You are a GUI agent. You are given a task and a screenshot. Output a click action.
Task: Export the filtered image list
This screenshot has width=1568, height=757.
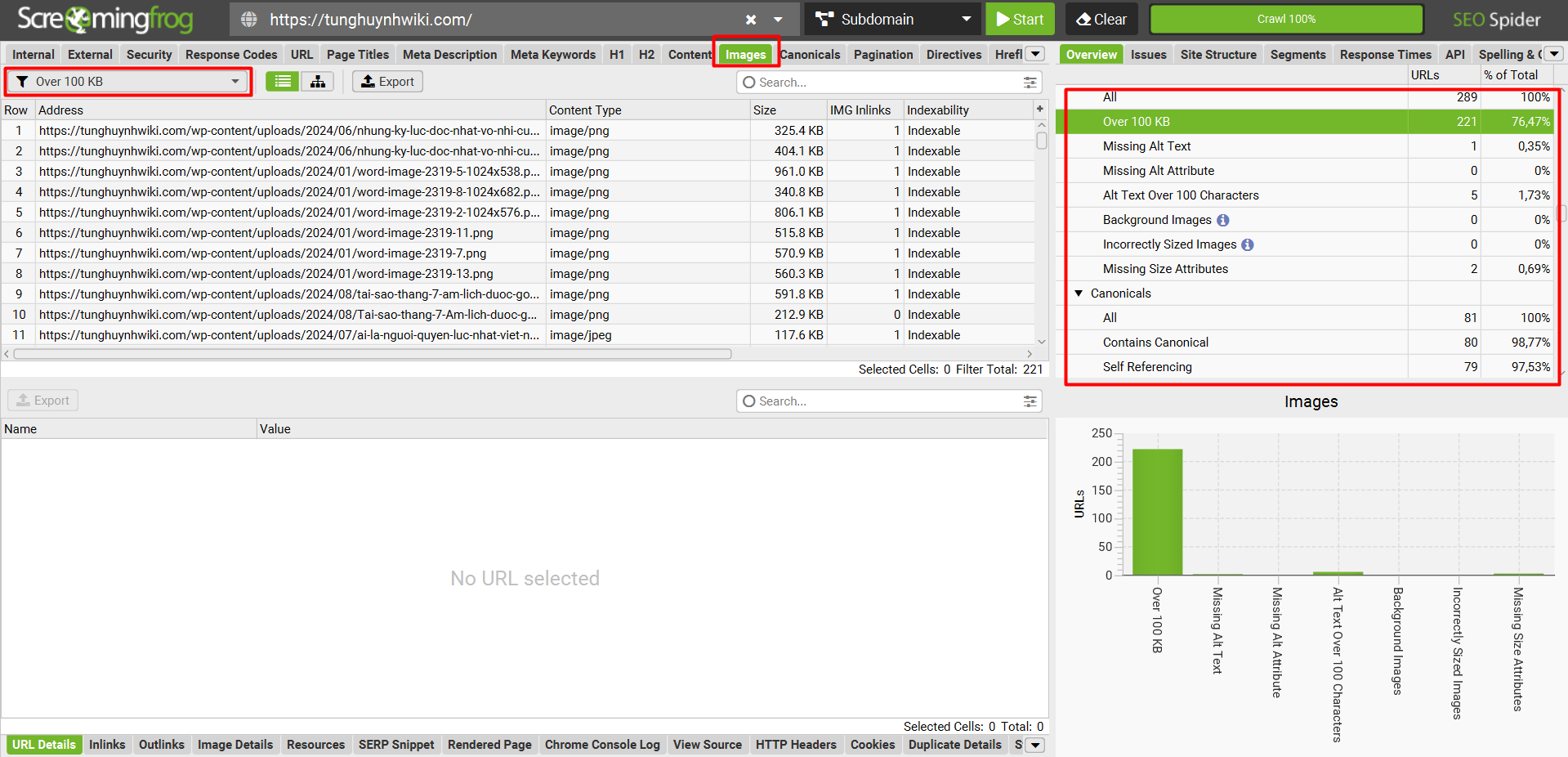click(x=387, y=82)
